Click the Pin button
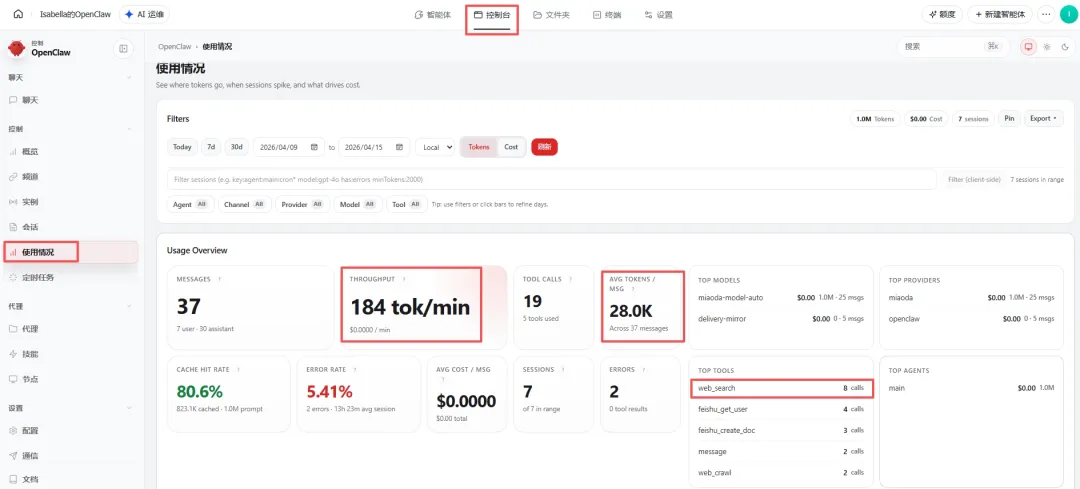Viewport: 1080px width, 489px height. click(1009, 118)
